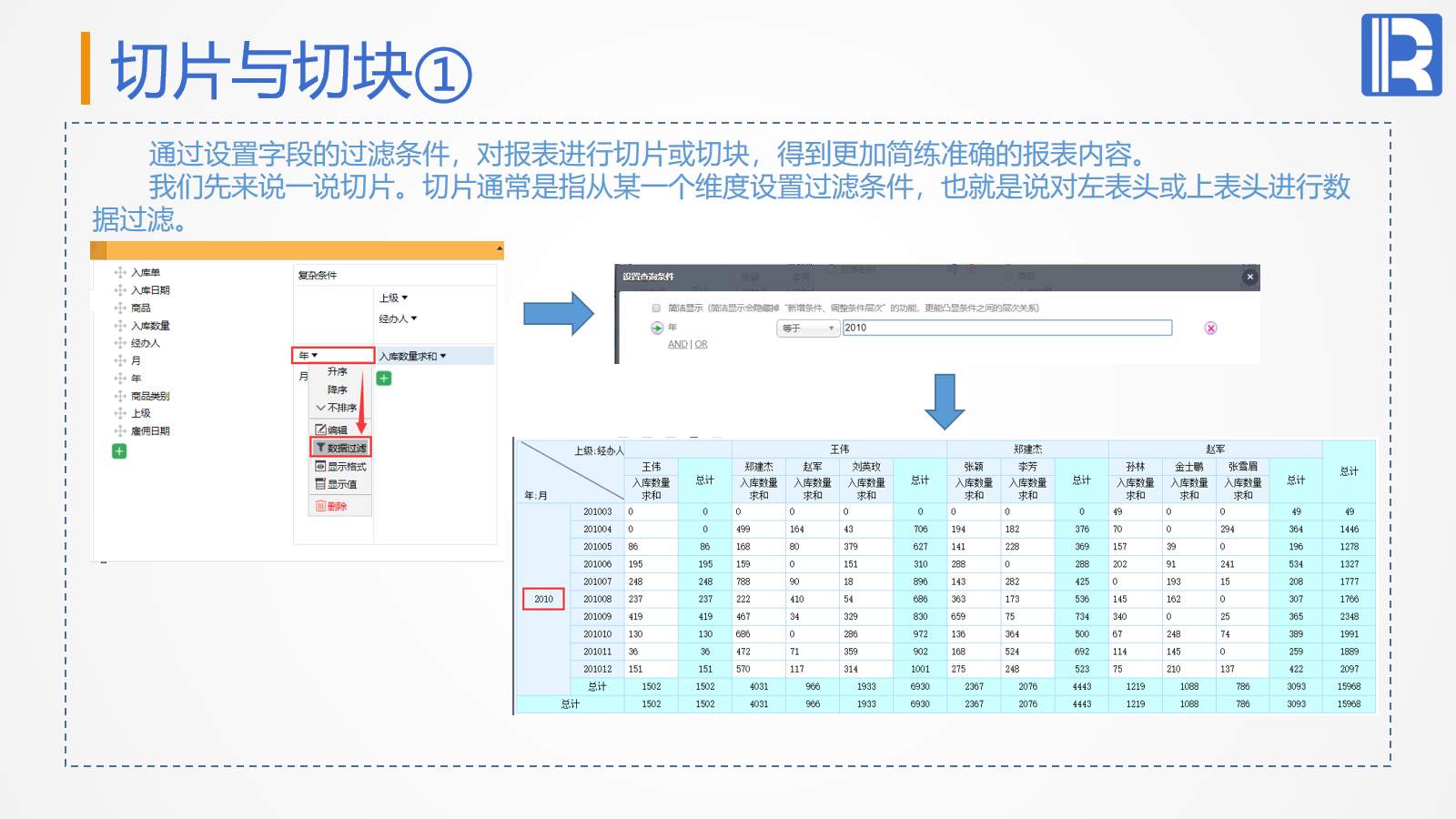Enable the 简洁显示 checkbox
The height and width of the screenshot is (819, 1456).
(656, 308)
